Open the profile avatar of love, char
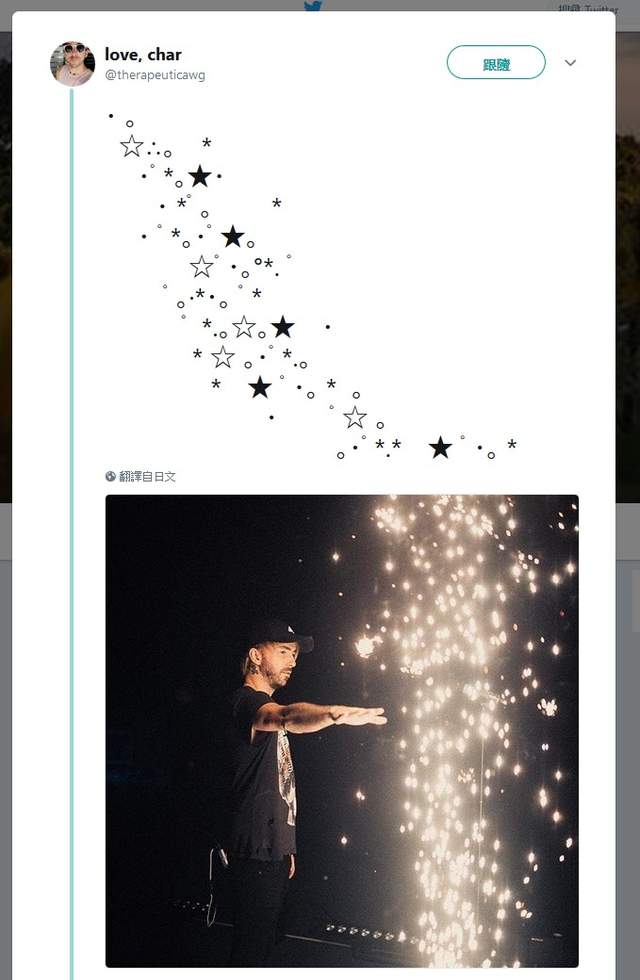 [72, 64]
